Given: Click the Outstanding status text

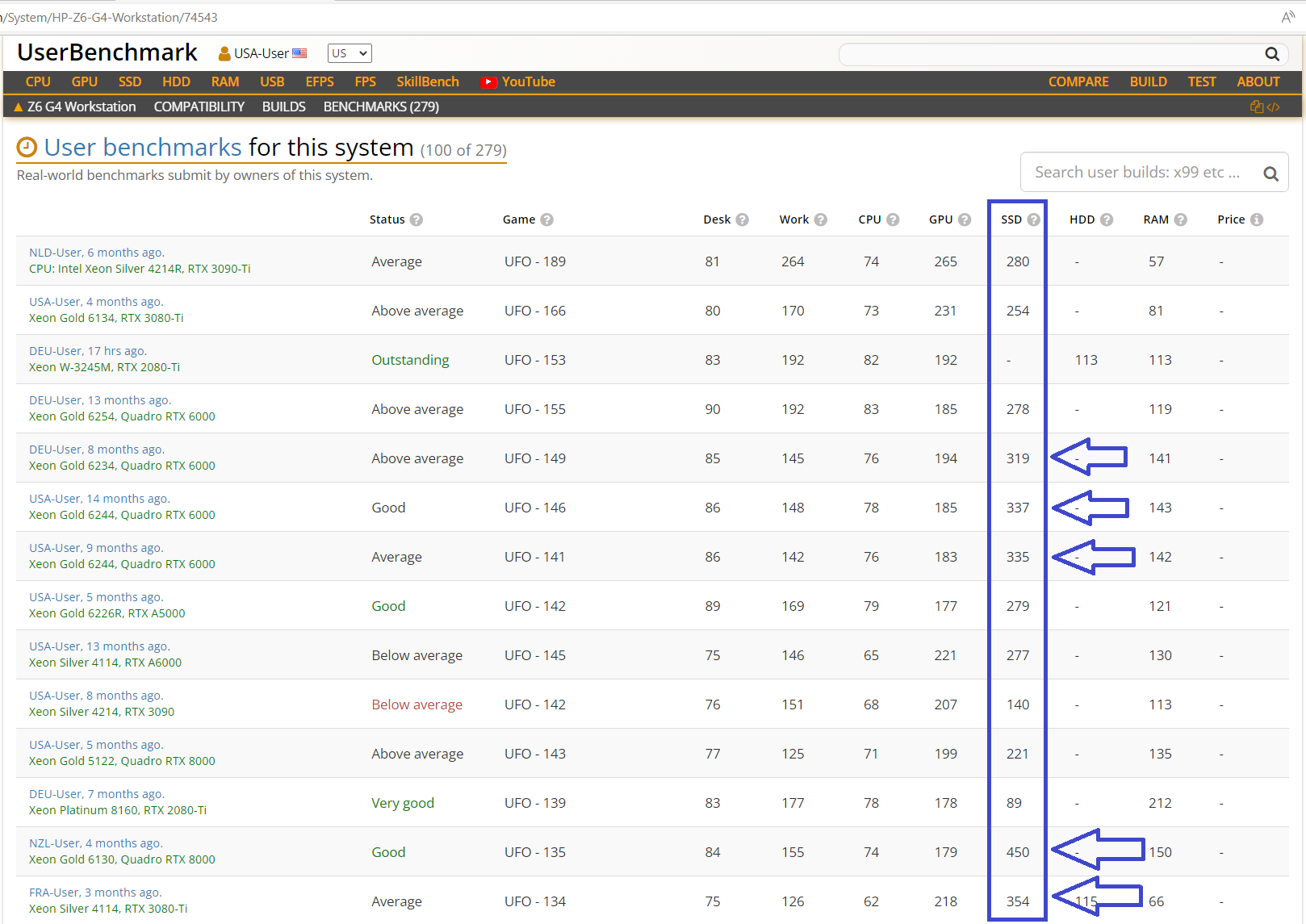Looking at the screenshot, I should (410, 360).
